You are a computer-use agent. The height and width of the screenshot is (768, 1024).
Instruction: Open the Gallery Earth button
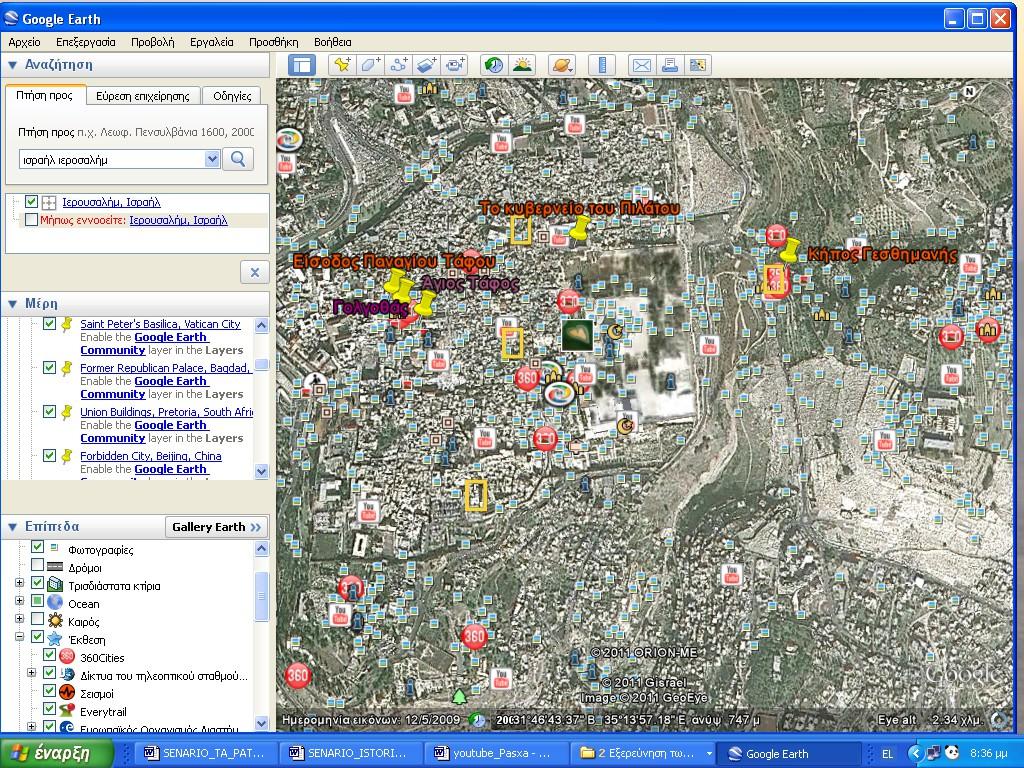click(x=216, y=527)
